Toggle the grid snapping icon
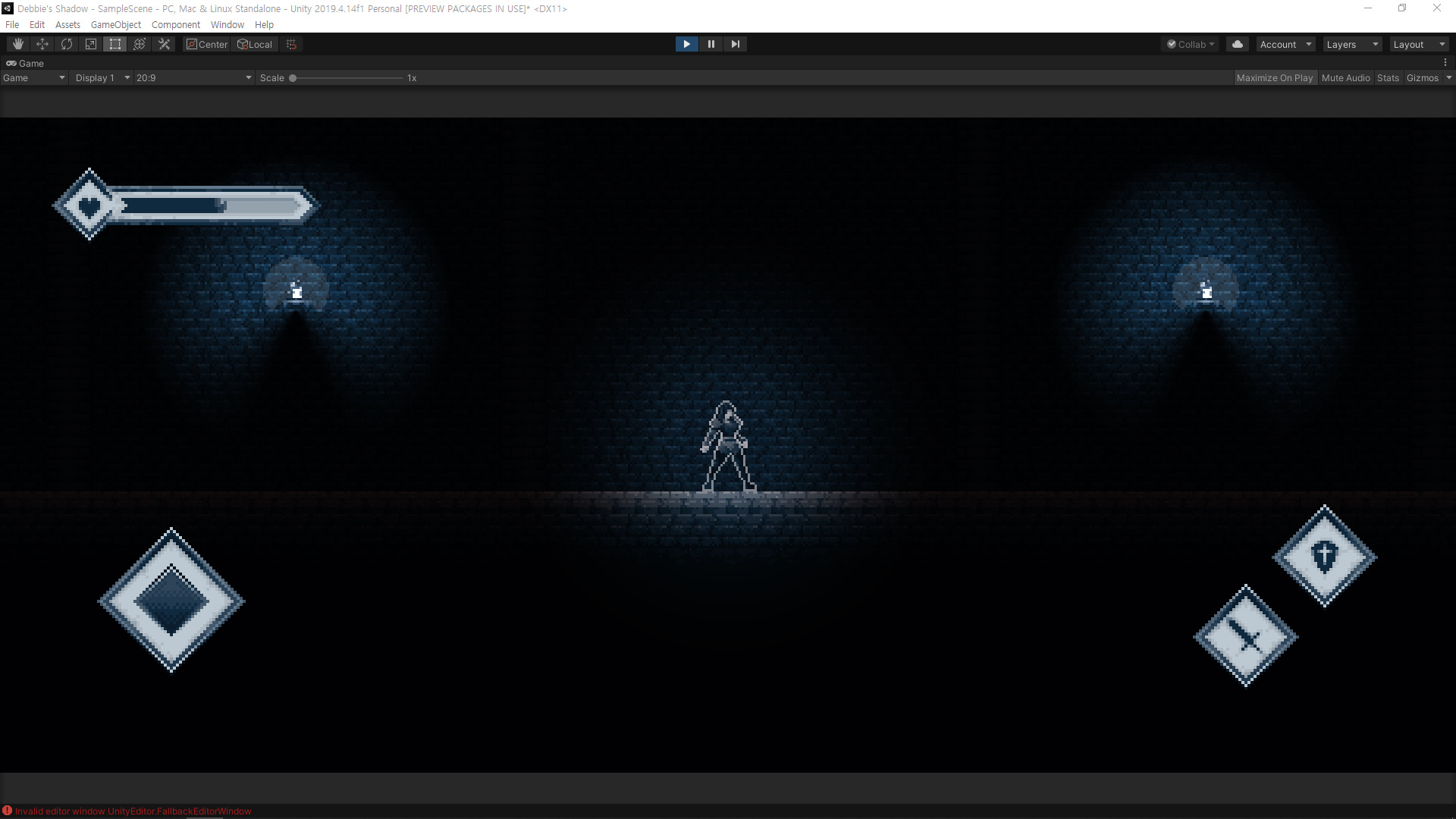Image resolution: width=1456 pixels, height=819 pixels. coord(291,44)
